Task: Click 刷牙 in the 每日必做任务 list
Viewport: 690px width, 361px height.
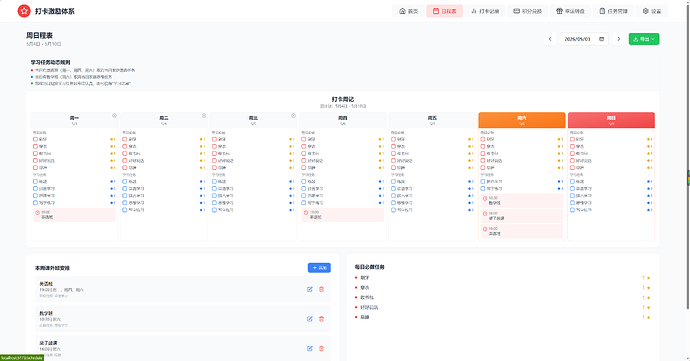Action: (x=365, y=278)
